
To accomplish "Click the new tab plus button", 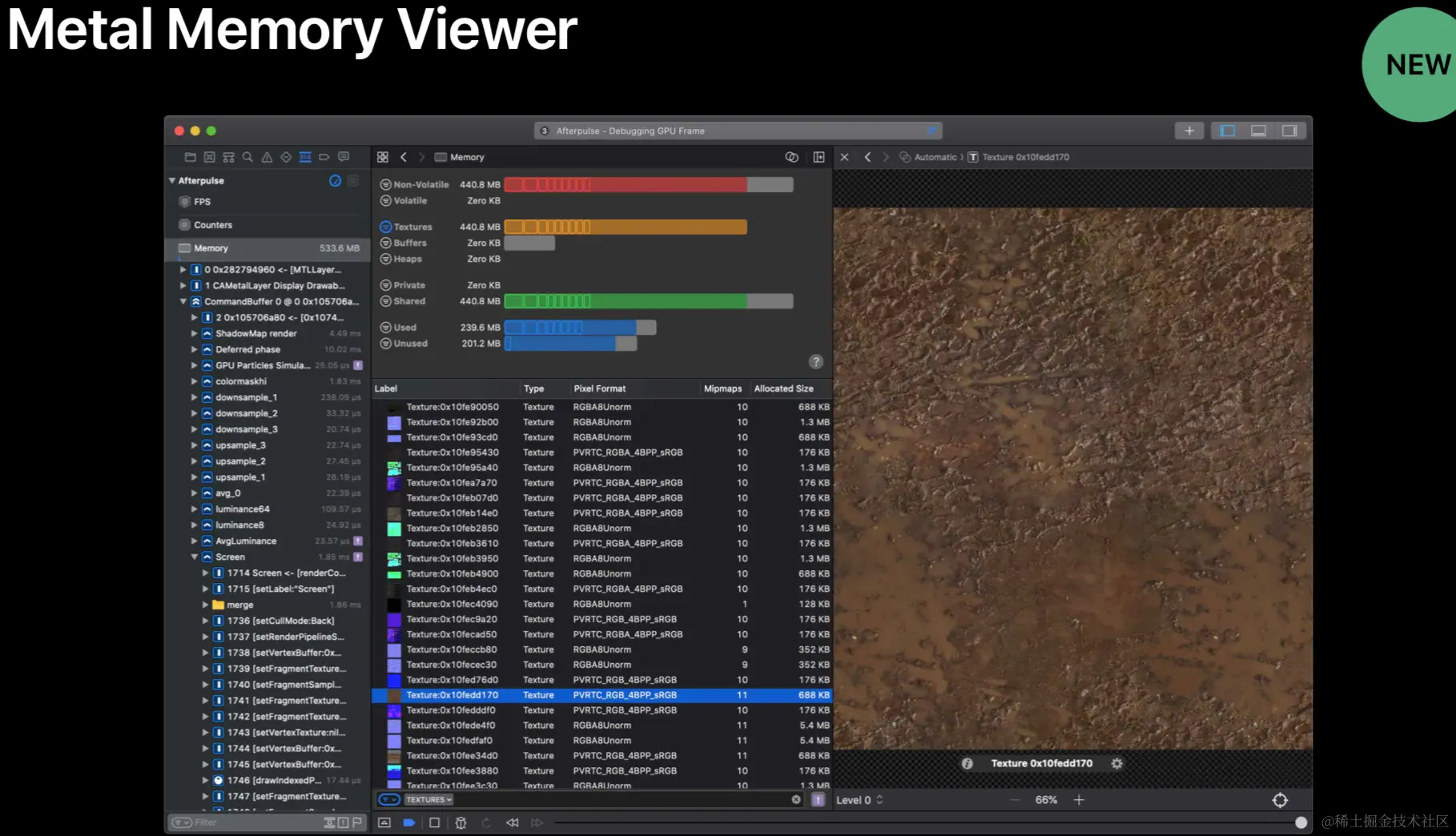I will [x=1189, y=131].
